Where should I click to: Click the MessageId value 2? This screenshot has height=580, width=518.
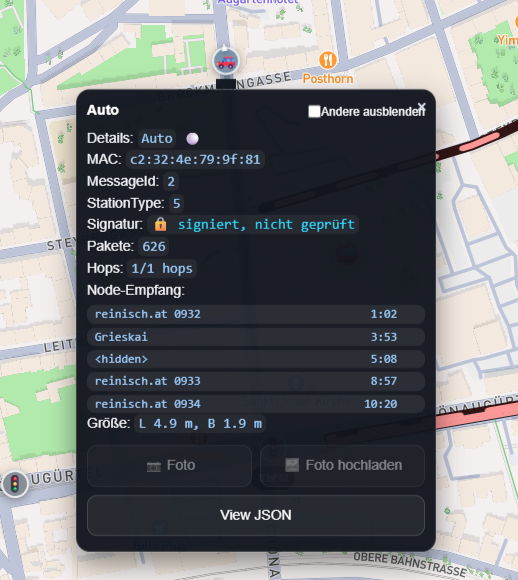tap(171, 182)
